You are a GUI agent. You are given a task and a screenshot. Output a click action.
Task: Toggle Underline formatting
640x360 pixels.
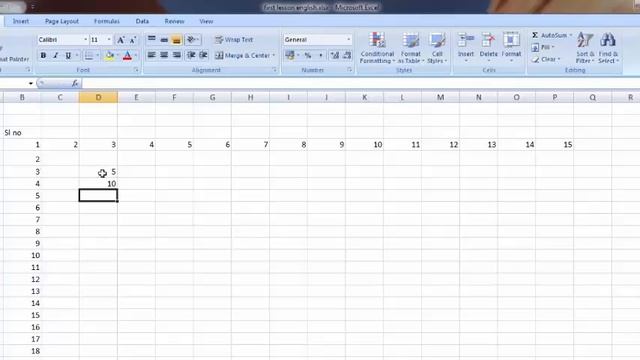[x=68, y=56]
